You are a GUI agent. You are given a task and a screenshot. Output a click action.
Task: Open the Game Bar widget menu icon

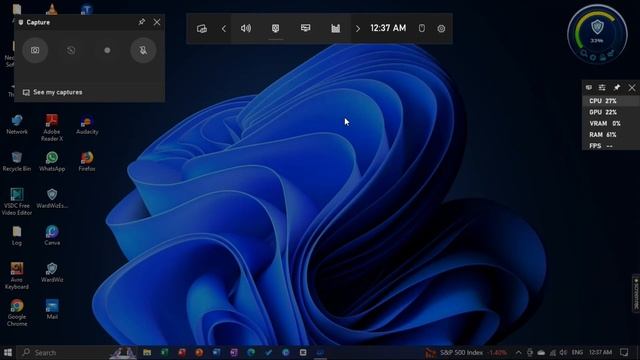pyautogui.click(x=202, y=29)
